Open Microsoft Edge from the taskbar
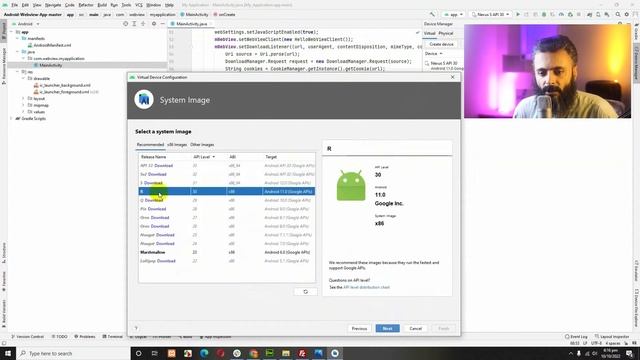This screenshot has height=360, width=640. point(204,353)
